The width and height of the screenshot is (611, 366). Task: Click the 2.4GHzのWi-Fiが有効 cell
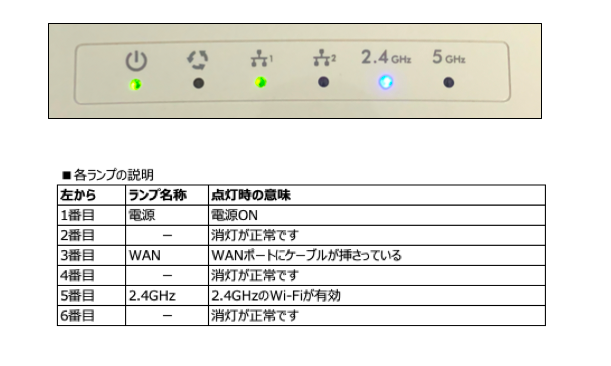pyautogui.click(x=377, y=296)
